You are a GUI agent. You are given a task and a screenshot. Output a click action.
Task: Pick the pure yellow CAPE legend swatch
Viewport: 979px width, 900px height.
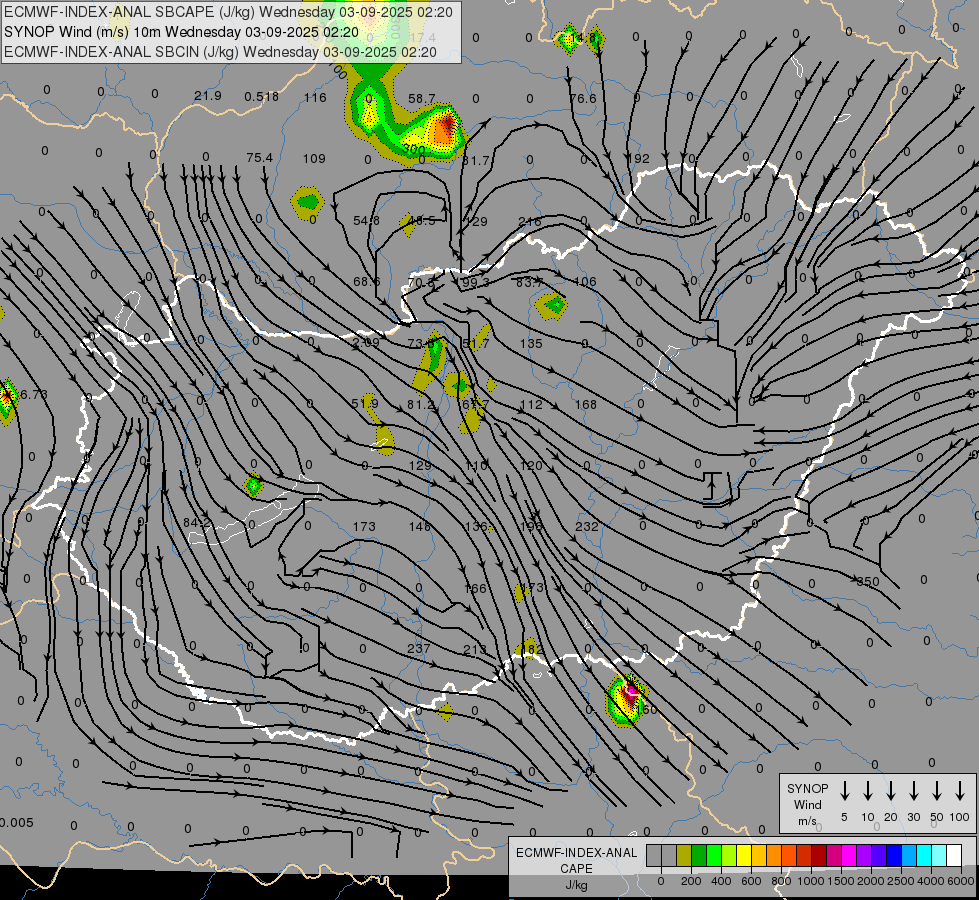coord(744,855)
